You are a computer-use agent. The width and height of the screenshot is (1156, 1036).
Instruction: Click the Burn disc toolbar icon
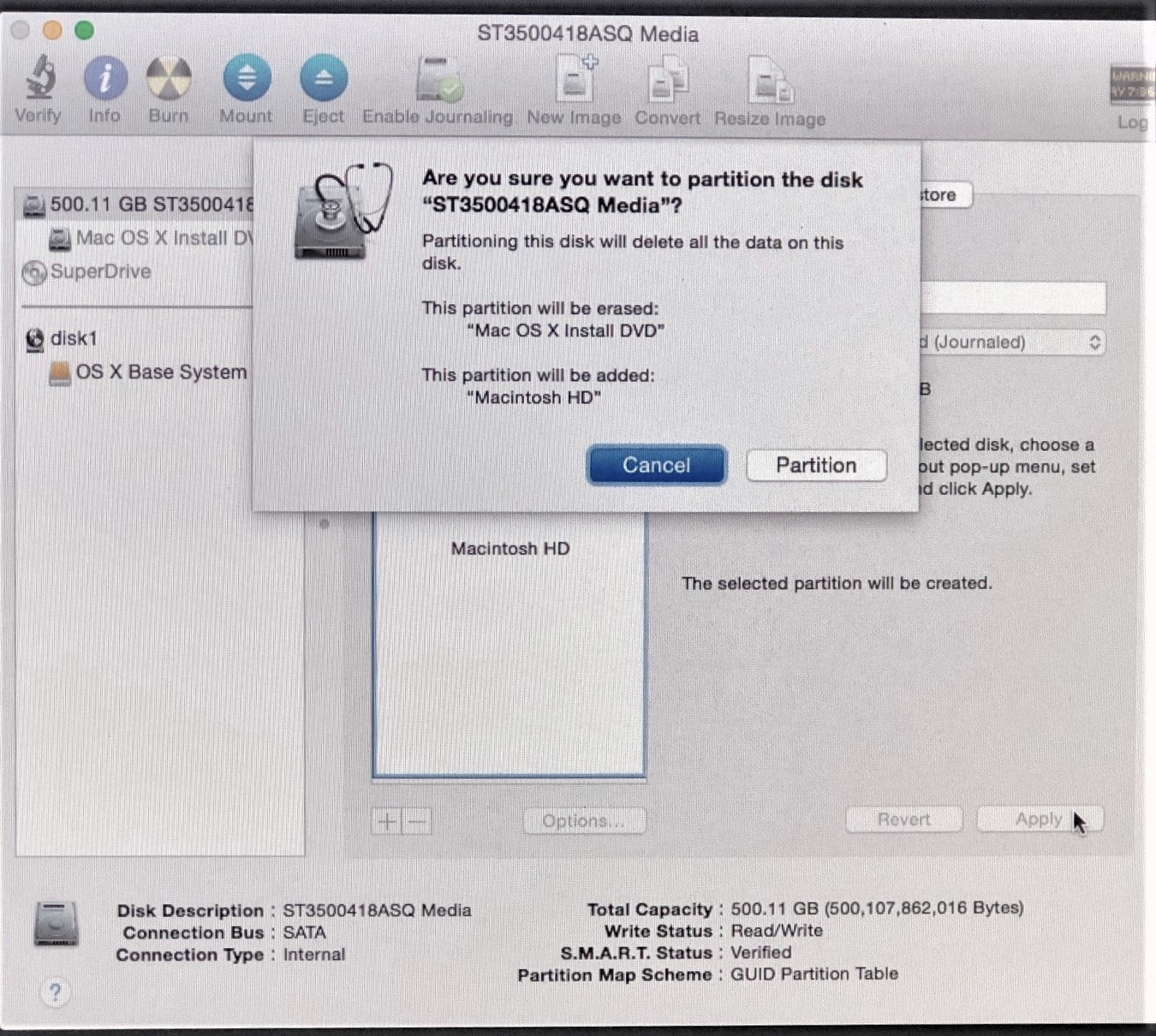coord(169,78)
